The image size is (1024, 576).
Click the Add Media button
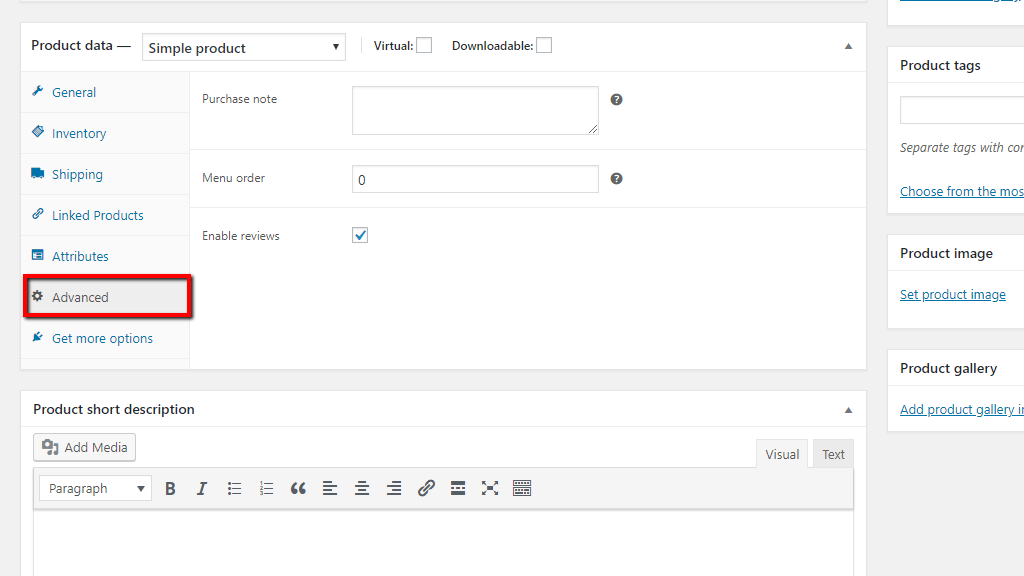84,447
